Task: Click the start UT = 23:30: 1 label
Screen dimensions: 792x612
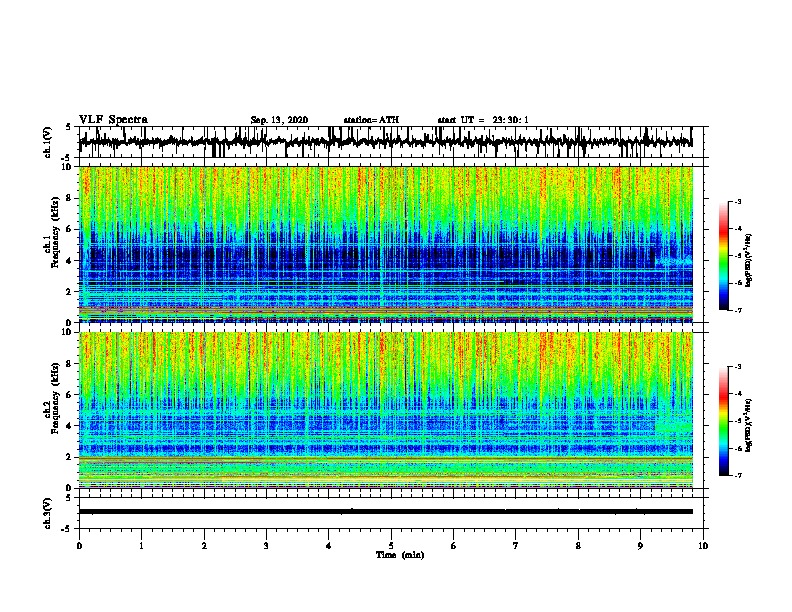Action: pyautogui.click(x=483, y=120)
